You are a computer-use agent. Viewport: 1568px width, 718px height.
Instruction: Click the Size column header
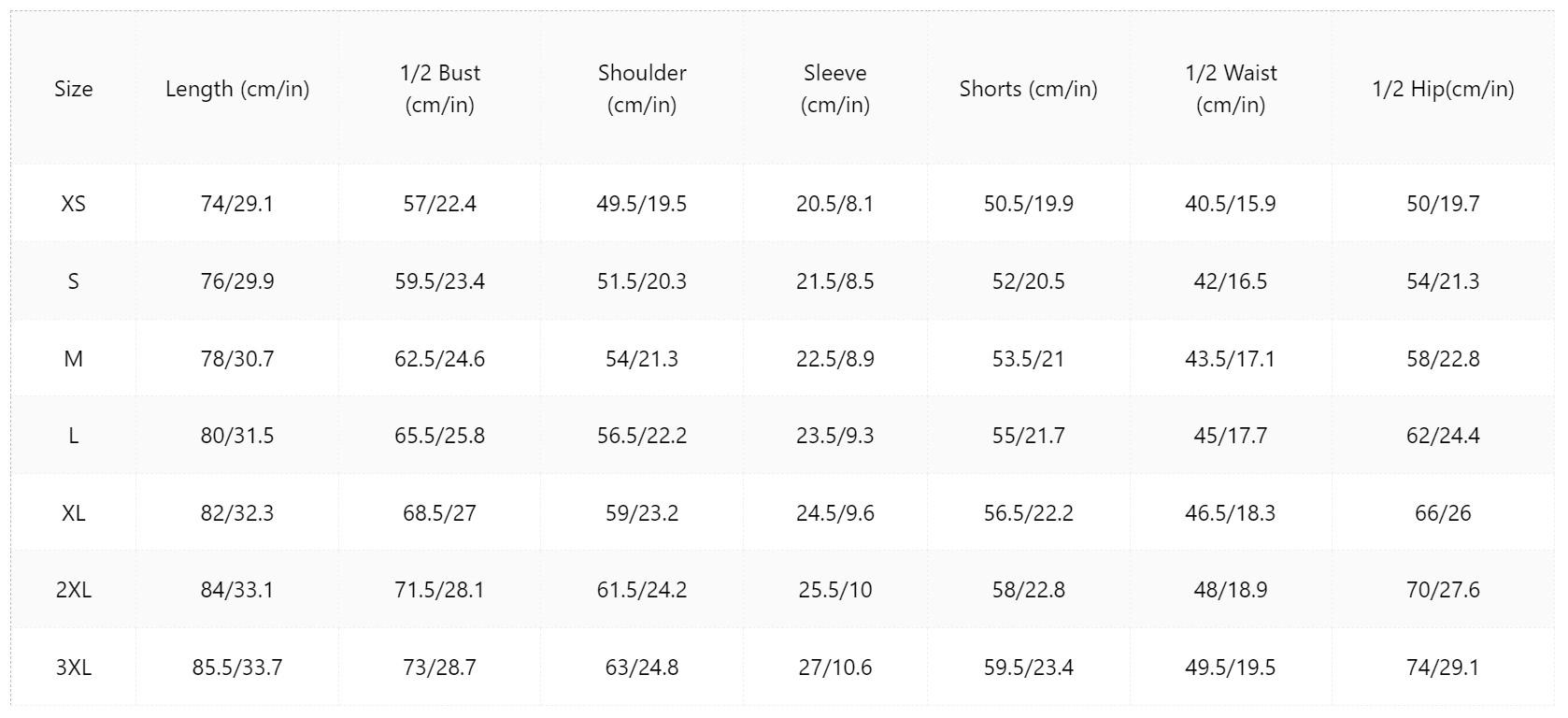click(73, 89)
